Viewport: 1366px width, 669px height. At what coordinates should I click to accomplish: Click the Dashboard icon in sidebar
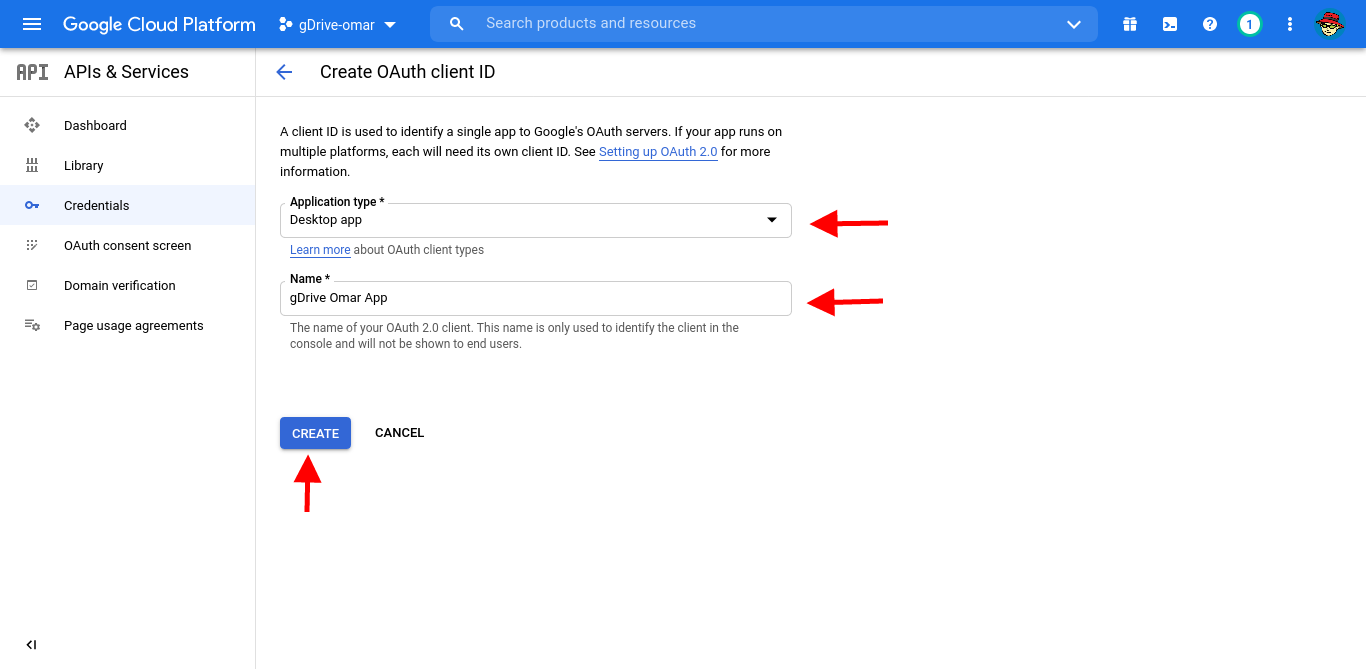[x=30, y=125]
